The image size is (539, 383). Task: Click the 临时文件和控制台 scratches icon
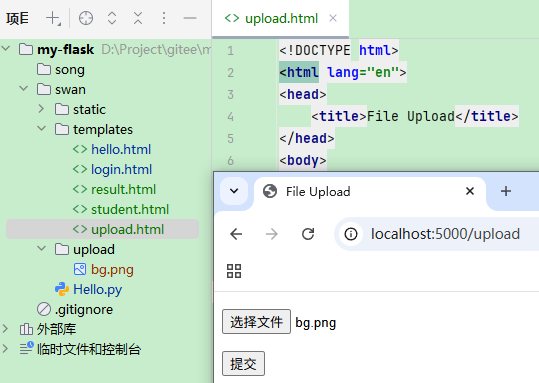point(26,348)
